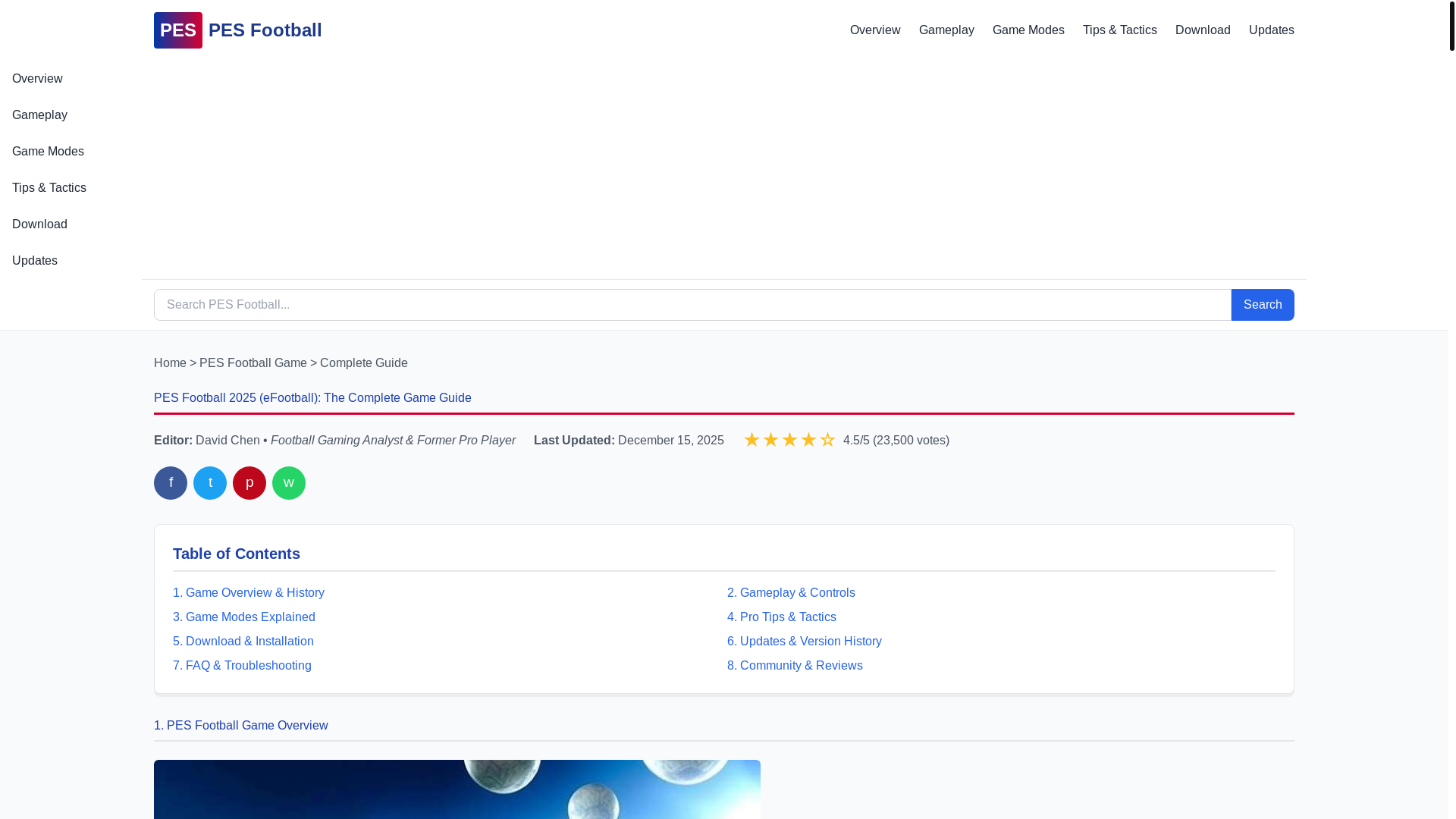The height and width of the screenshot is (819, 1456).
Task: Rate three stars on the rating
Action: (789, 440)
